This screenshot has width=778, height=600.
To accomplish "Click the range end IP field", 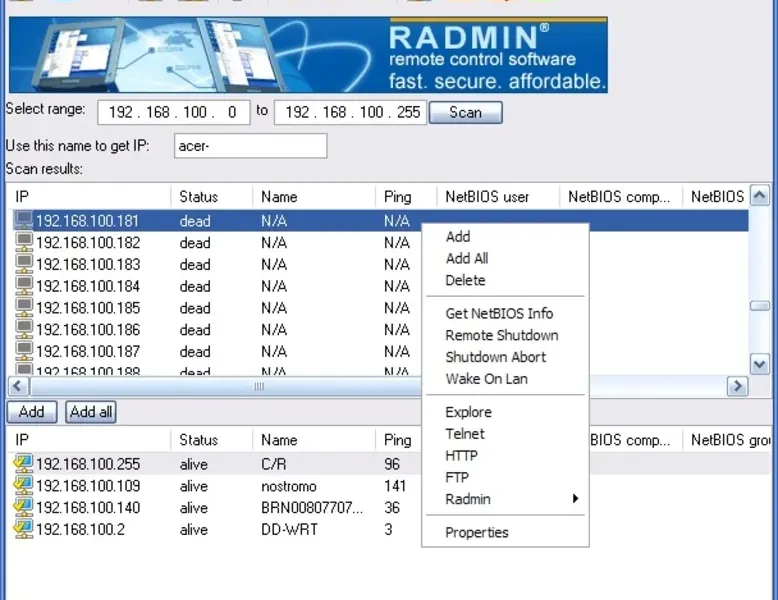I will [x=350, y=112].
